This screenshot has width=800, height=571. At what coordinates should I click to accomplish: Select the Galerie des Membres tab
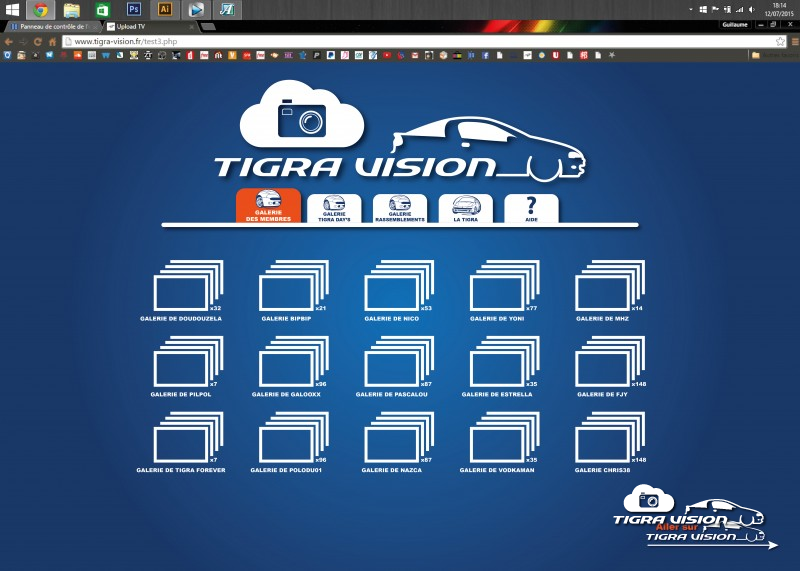pyautogui.click(x=268, y=206)
